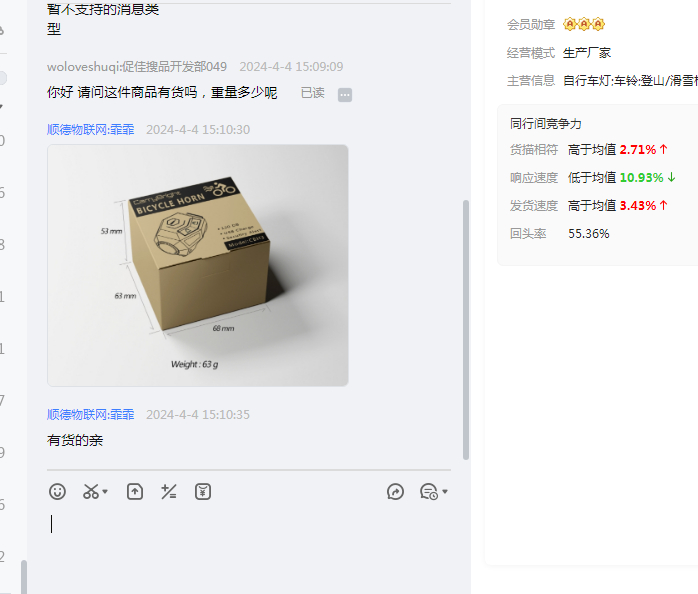Expand the screenshot tool dropdown arrow
Image resolution: width=698 pixels, height=594 pixels.
[x=105, y=492]
